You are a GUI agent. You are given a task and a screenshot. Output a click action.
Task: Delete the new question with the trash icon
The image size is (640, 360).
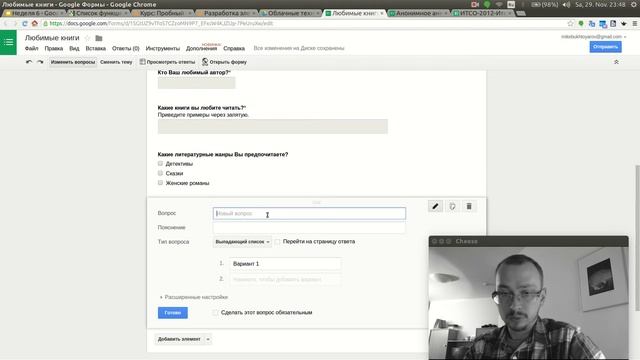click(x=469, y=207)
